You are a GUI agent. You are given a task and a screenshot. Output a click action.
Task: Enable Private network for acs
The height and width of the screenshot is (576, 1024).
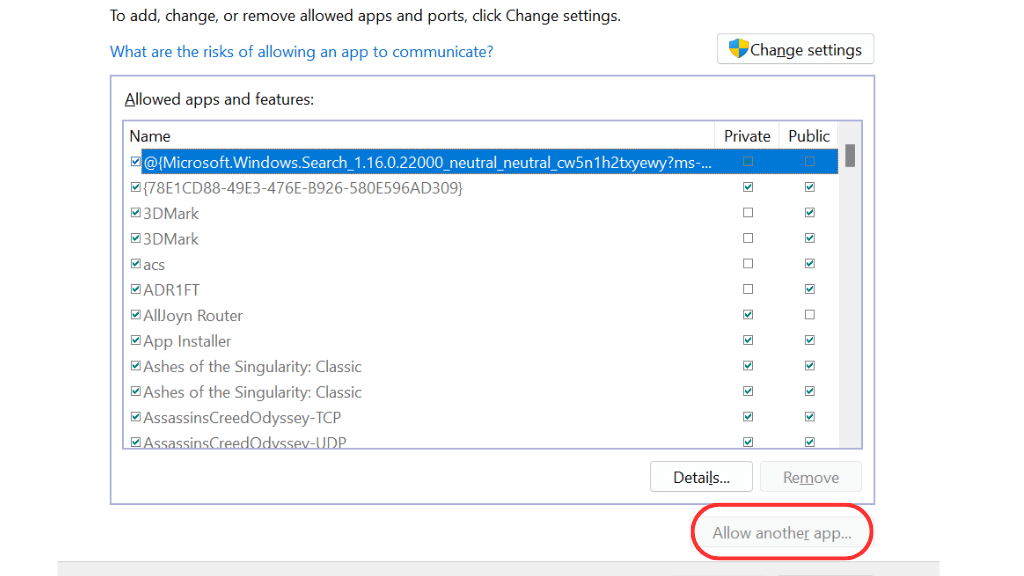[x=748, y=264]
